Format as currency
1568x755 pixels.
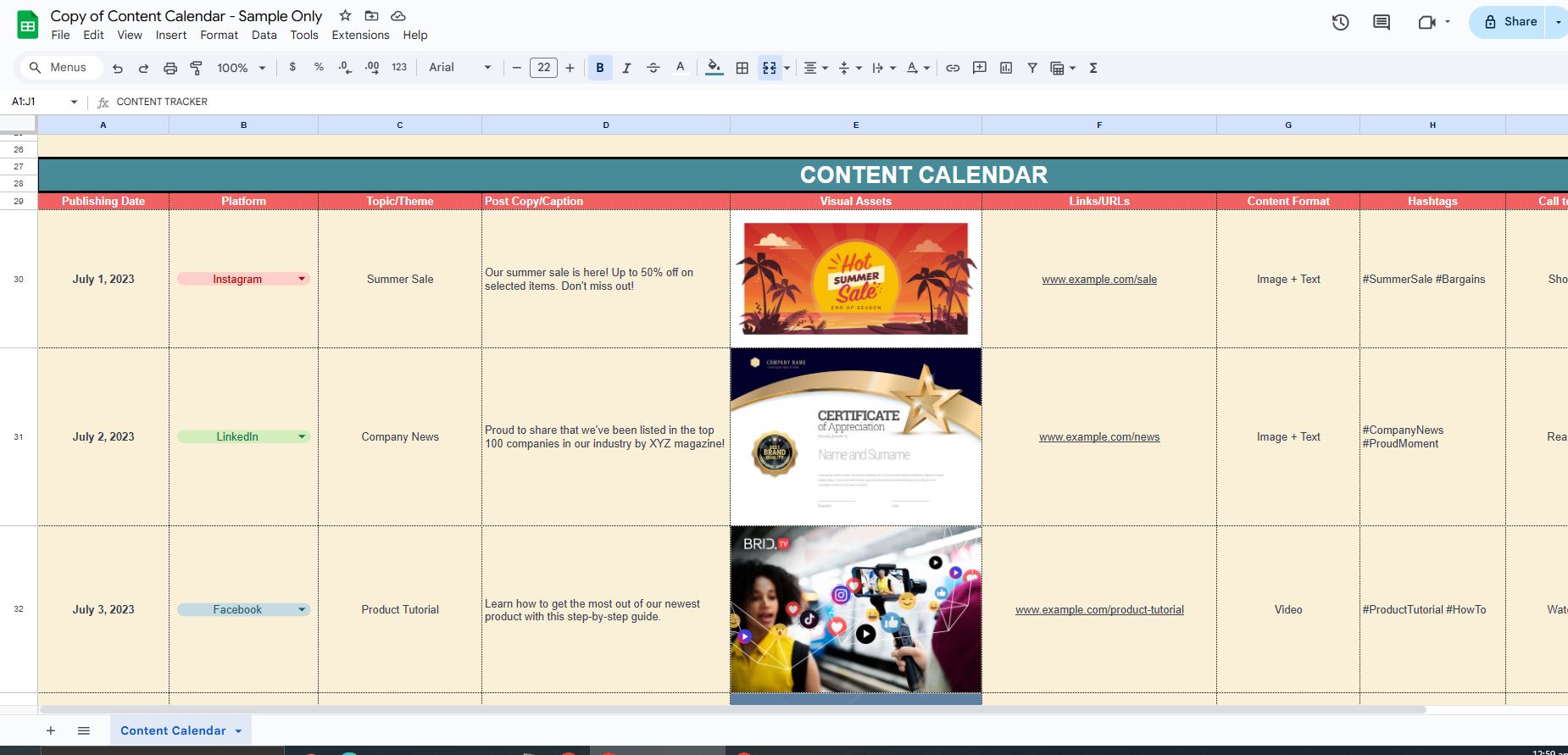[x=292, y=67]
